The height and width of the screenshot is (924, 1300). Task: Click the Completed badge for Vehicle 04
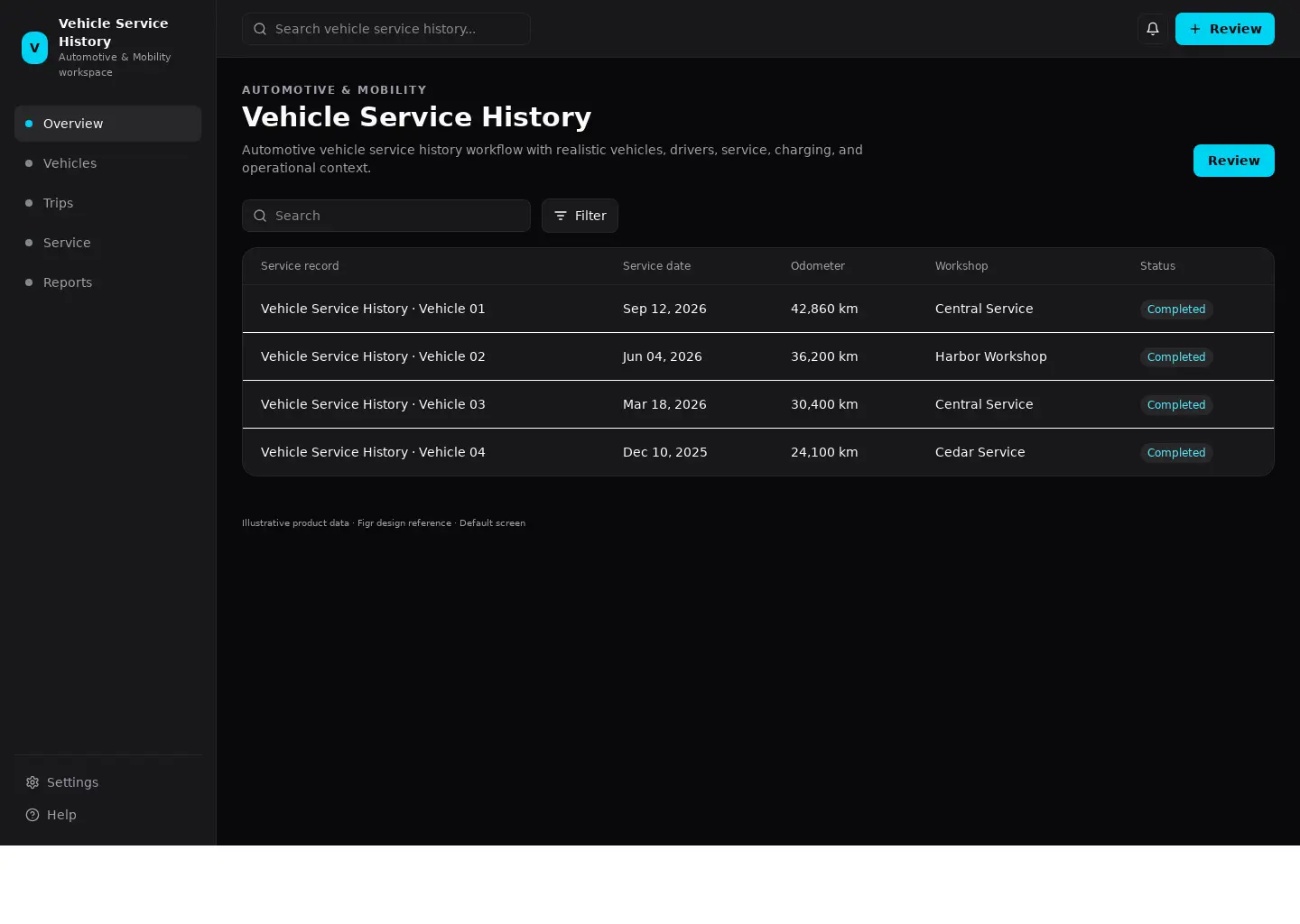[1175, 453]
